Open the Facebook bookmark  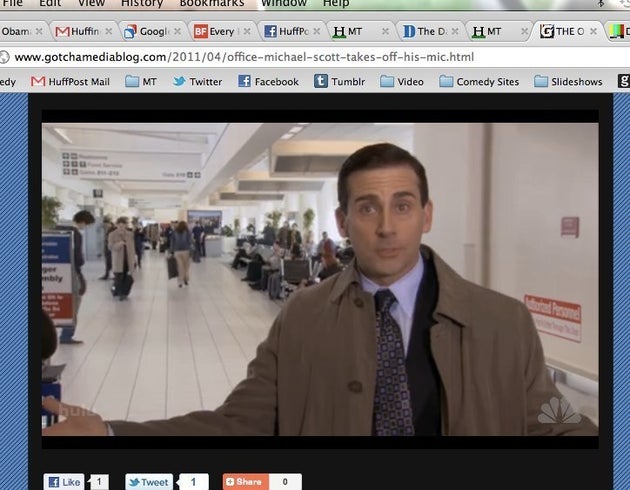coord(268,82)
